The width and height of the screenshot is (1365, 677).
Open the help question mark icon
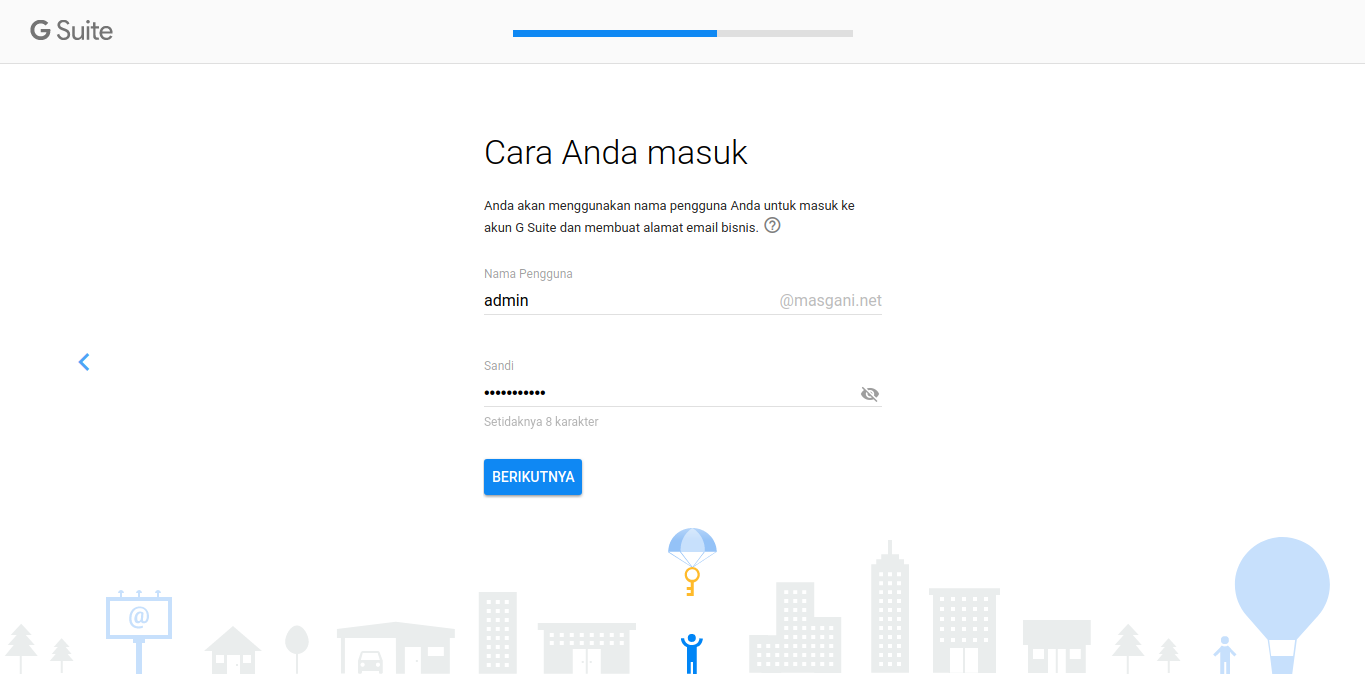(772, 226)
